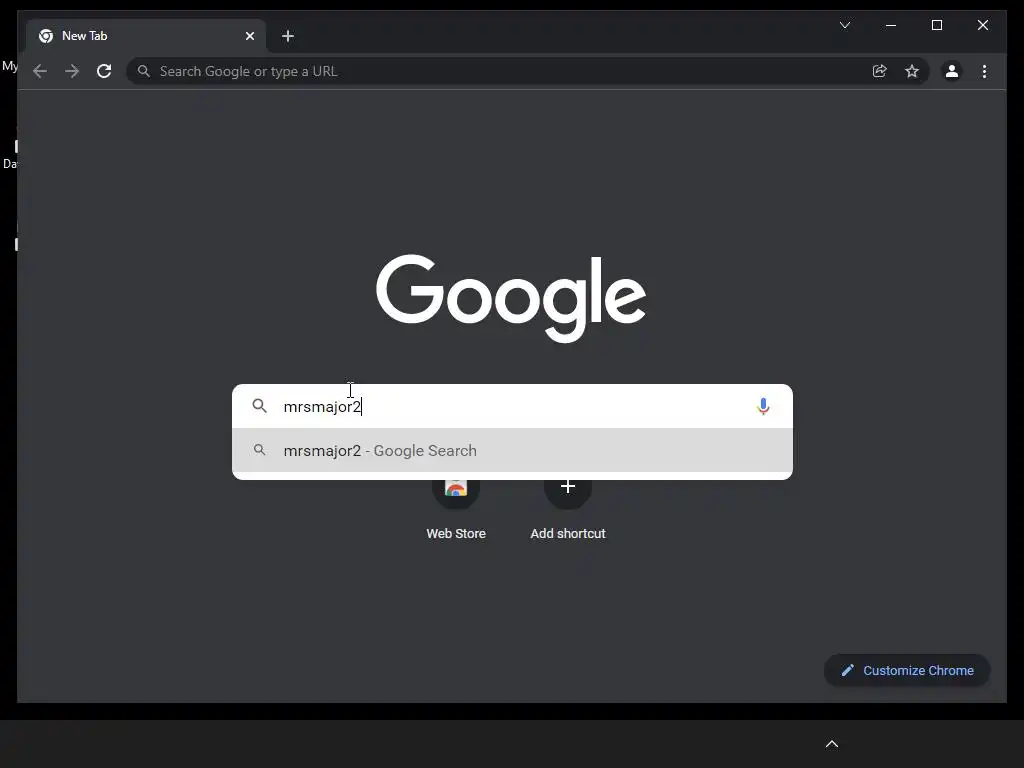
Task: Close the Chrome window
Action: click(983, 25)
